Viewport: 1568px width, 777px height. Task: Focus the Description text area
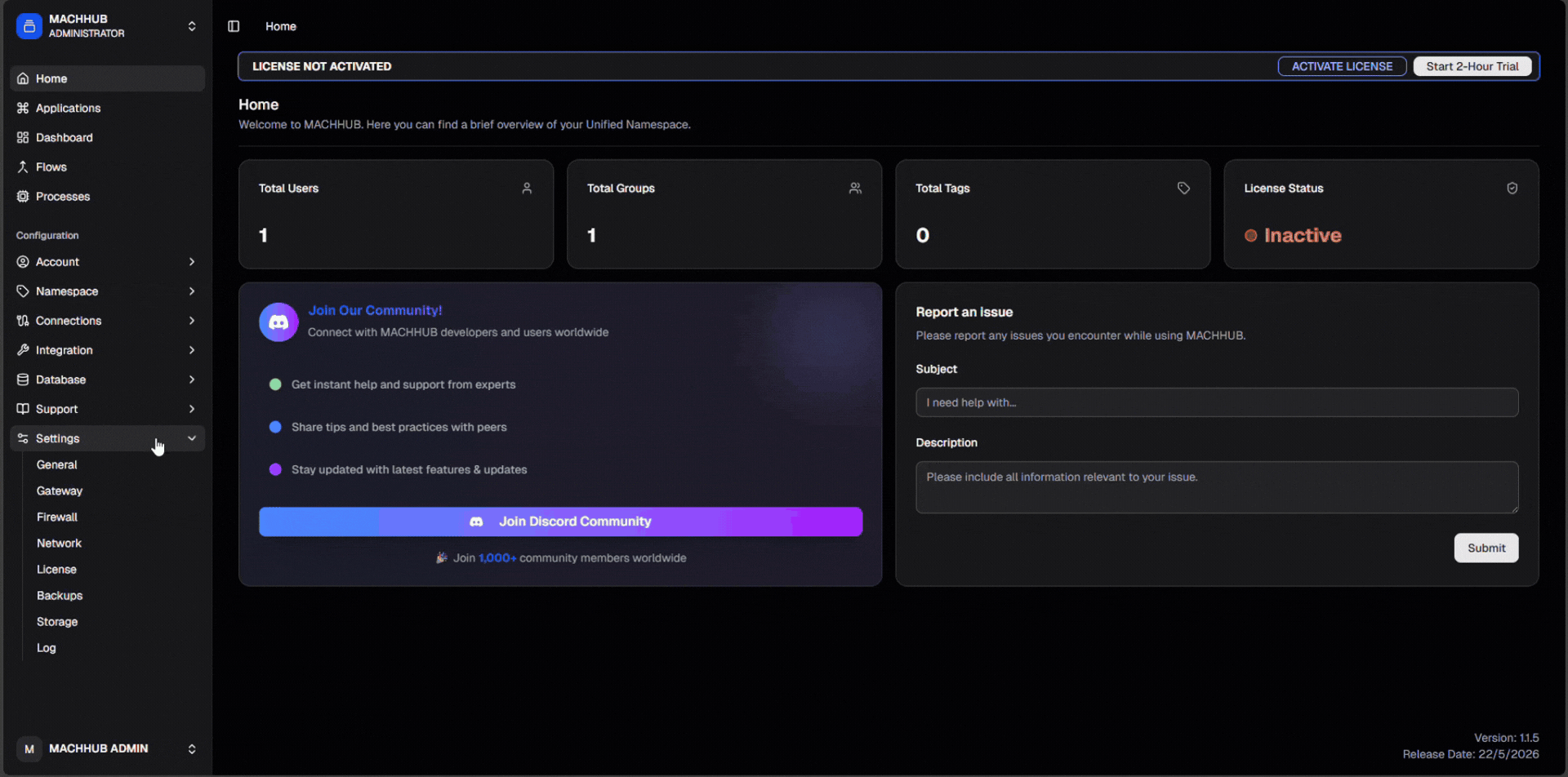(x=1217, y=487)
